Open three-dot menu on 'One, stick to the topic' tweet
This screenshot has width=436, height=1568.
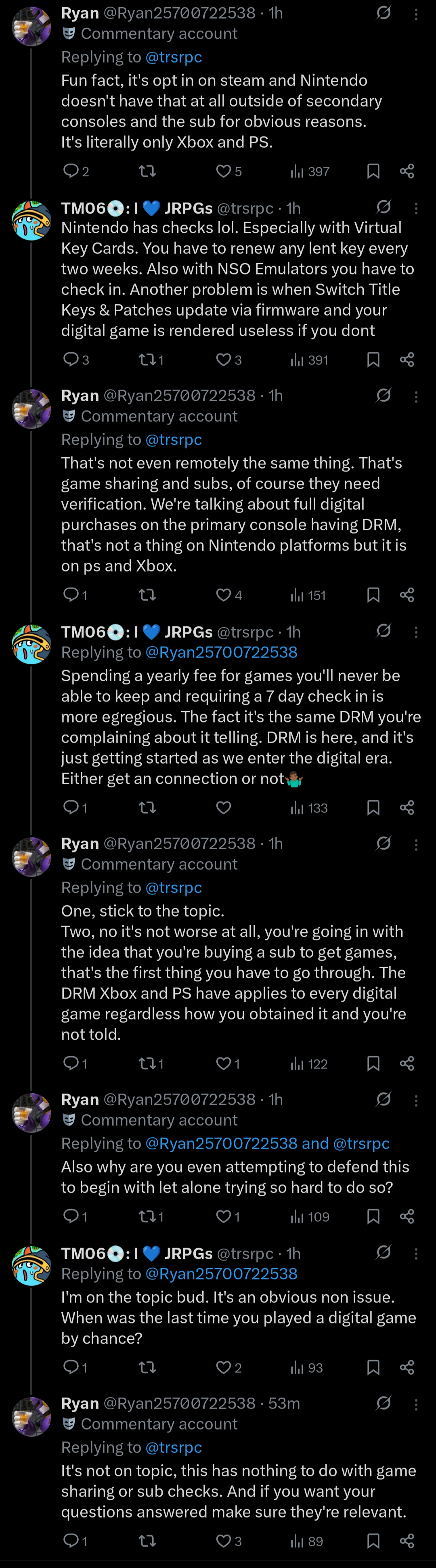(416, 844)
